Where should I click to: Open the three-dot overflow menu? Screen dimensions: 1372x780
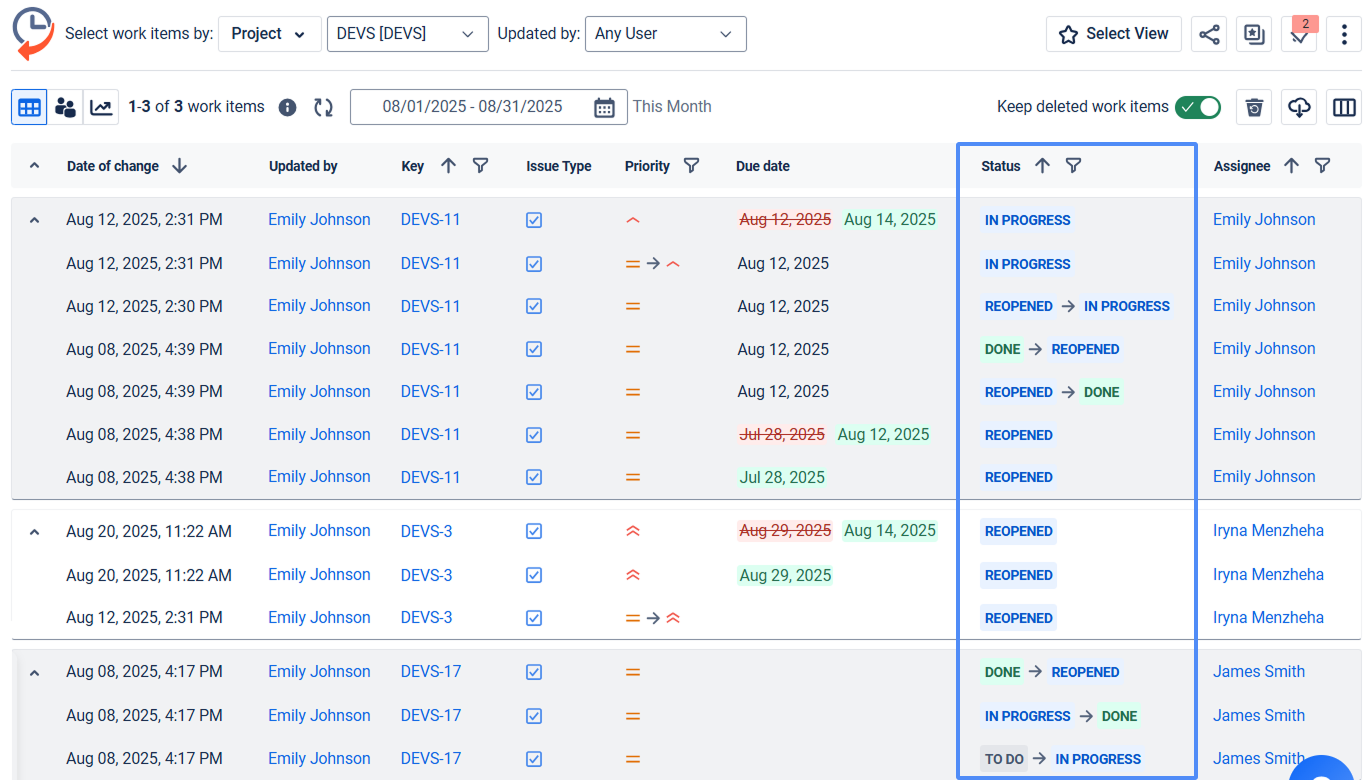click(1344, 33)
